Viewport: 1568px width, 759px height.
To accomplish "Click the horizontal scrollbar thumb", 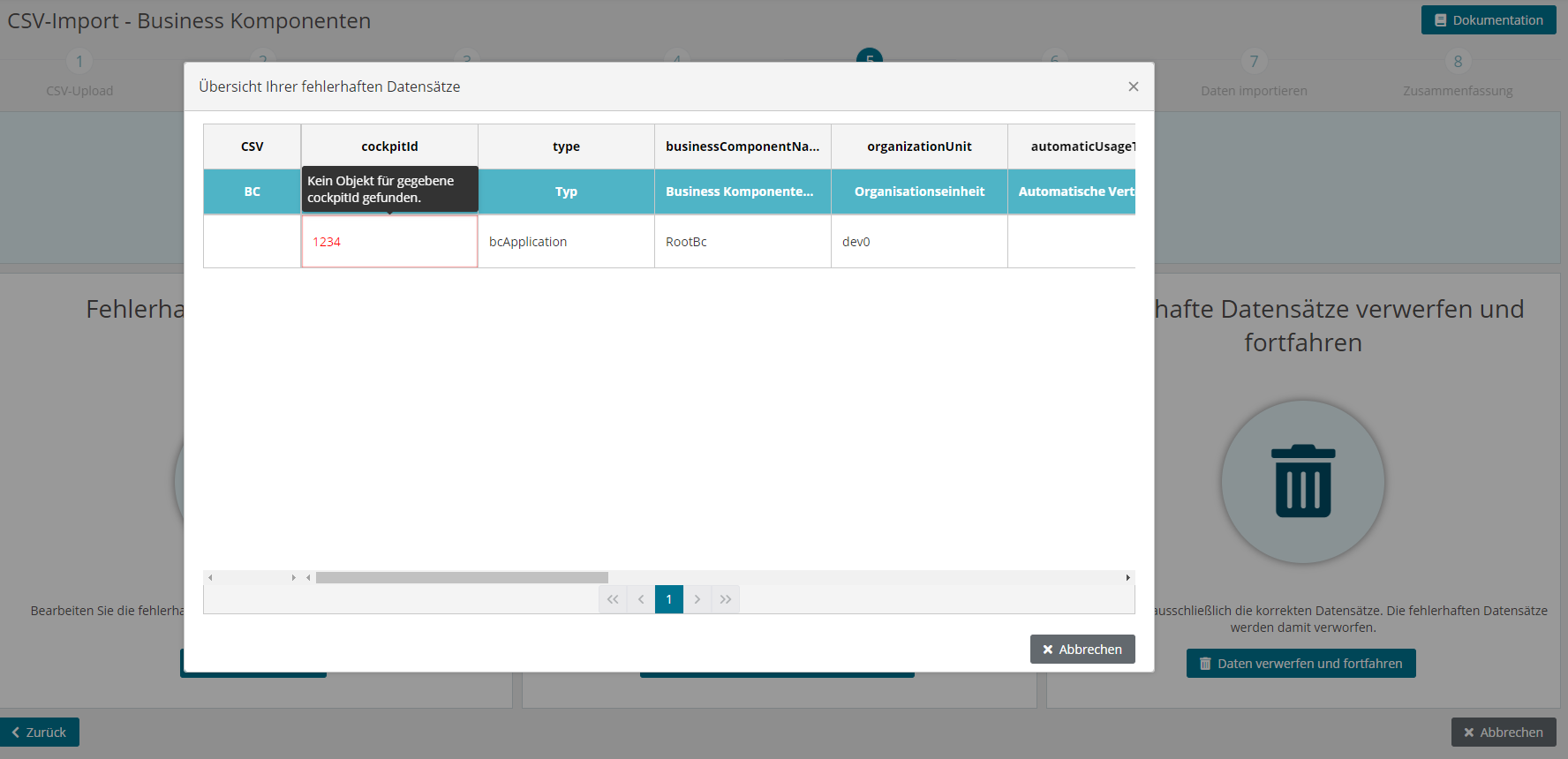I will pos(462,577).
